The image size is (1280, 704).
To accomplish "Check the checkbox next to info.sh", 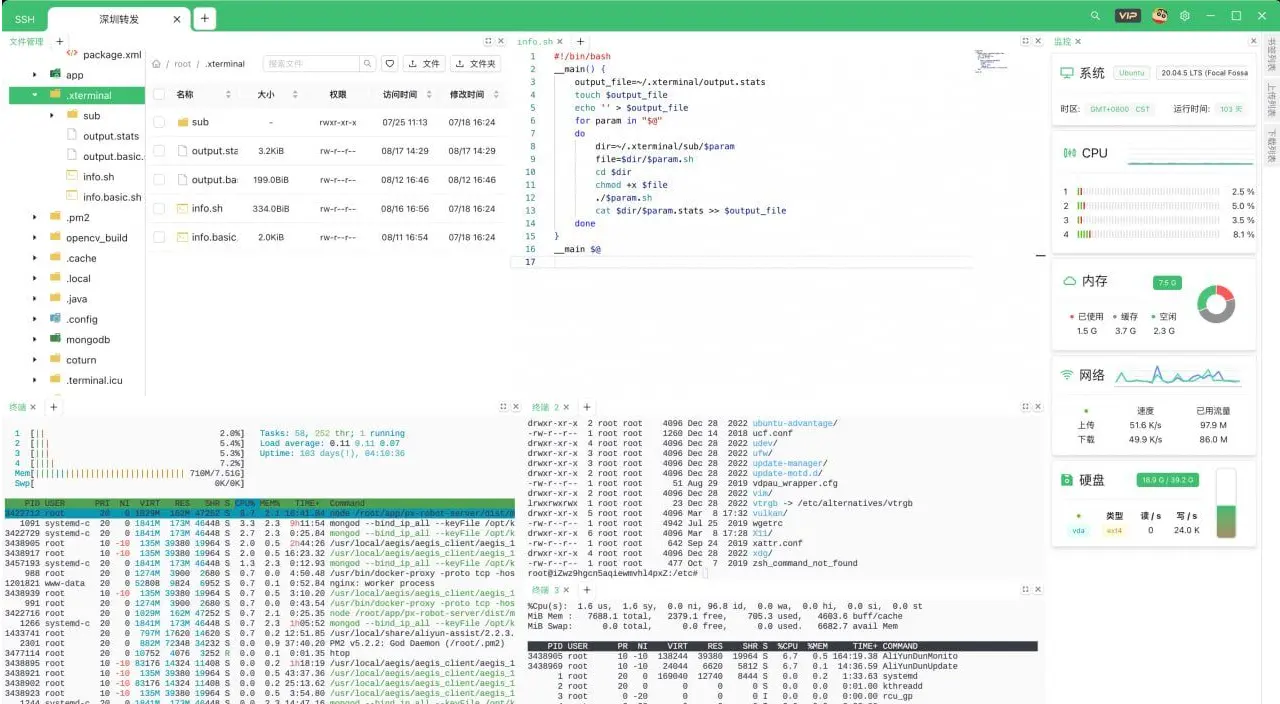I will point(160,209).
